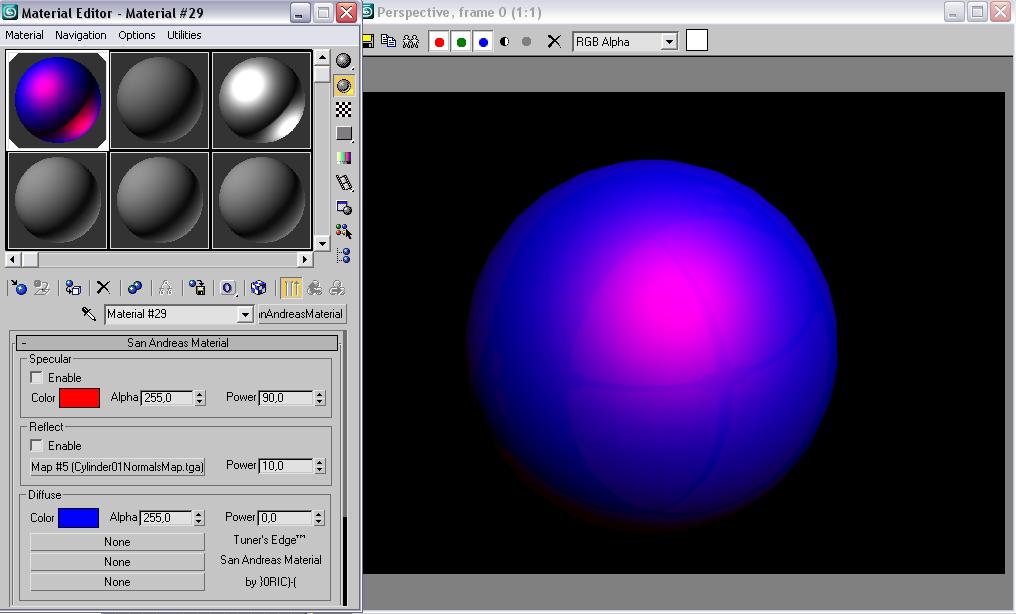This screenshot has height=614, width=1016.
Task: Click the Specular Alpha 255,0 field
Action: click(167, 398)
